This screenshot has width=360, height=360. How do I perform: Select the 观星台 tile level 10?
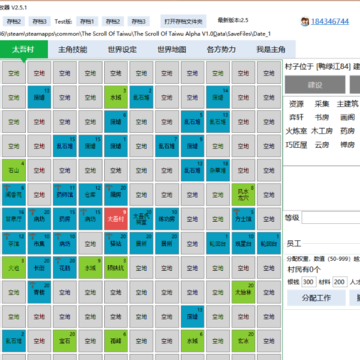(243, 244)
